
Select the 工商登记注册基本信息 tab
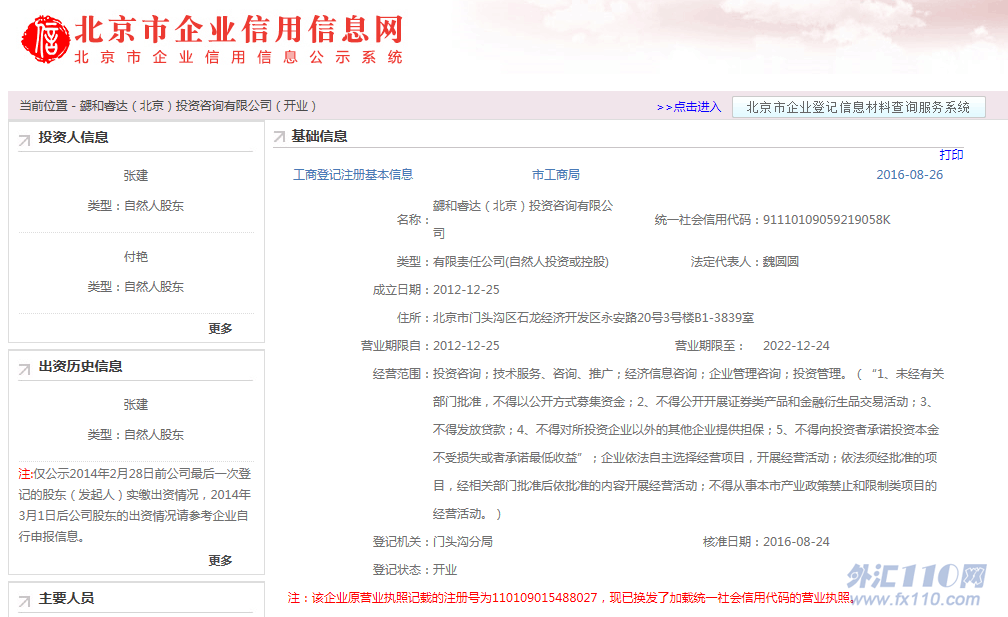353,175
